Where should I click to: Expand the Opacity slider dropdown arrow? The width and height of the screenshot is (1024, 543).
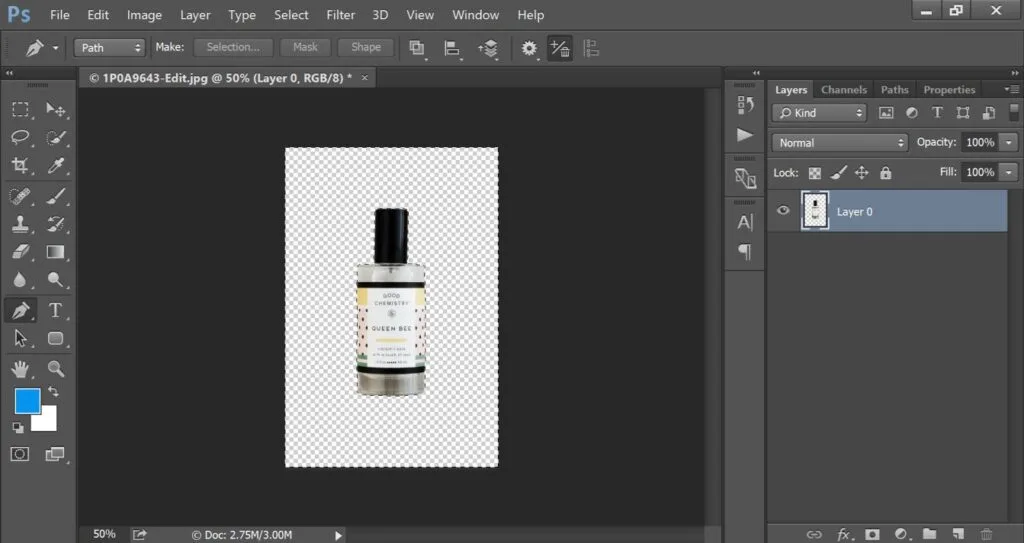point(1008,143)
